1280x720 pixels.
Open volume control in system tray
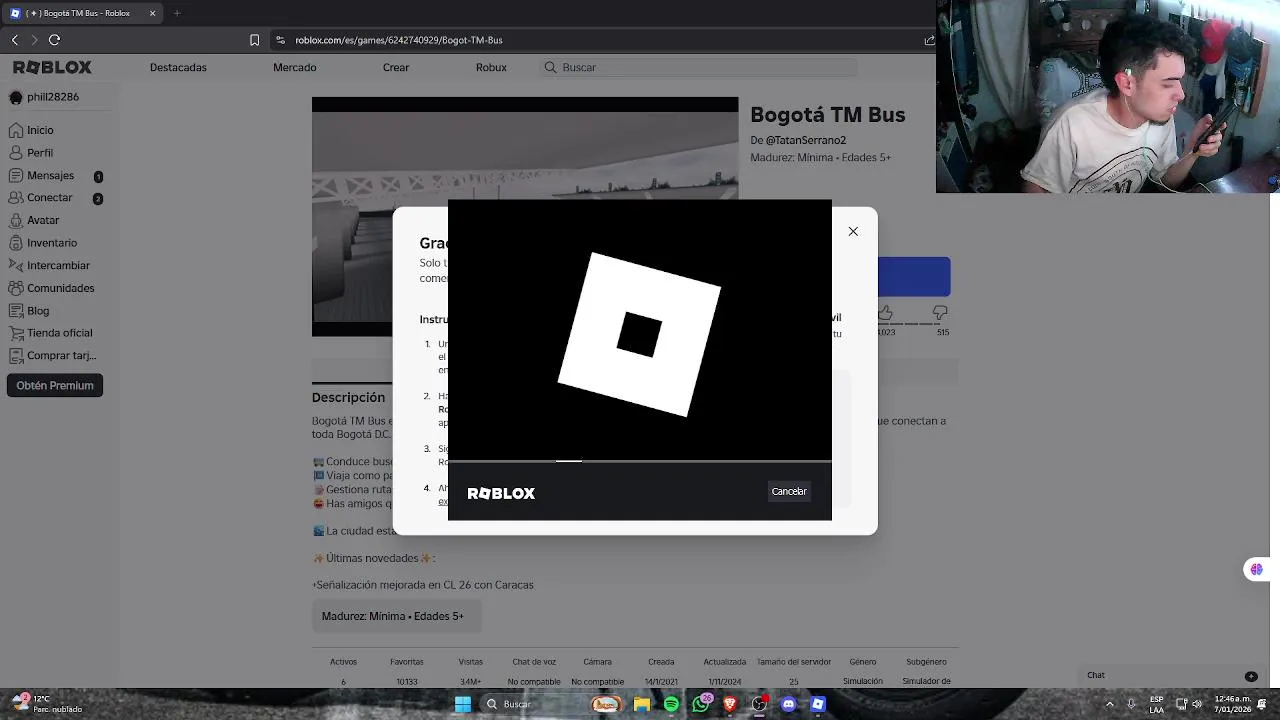pyautogui.click(x=1197, y=704)
